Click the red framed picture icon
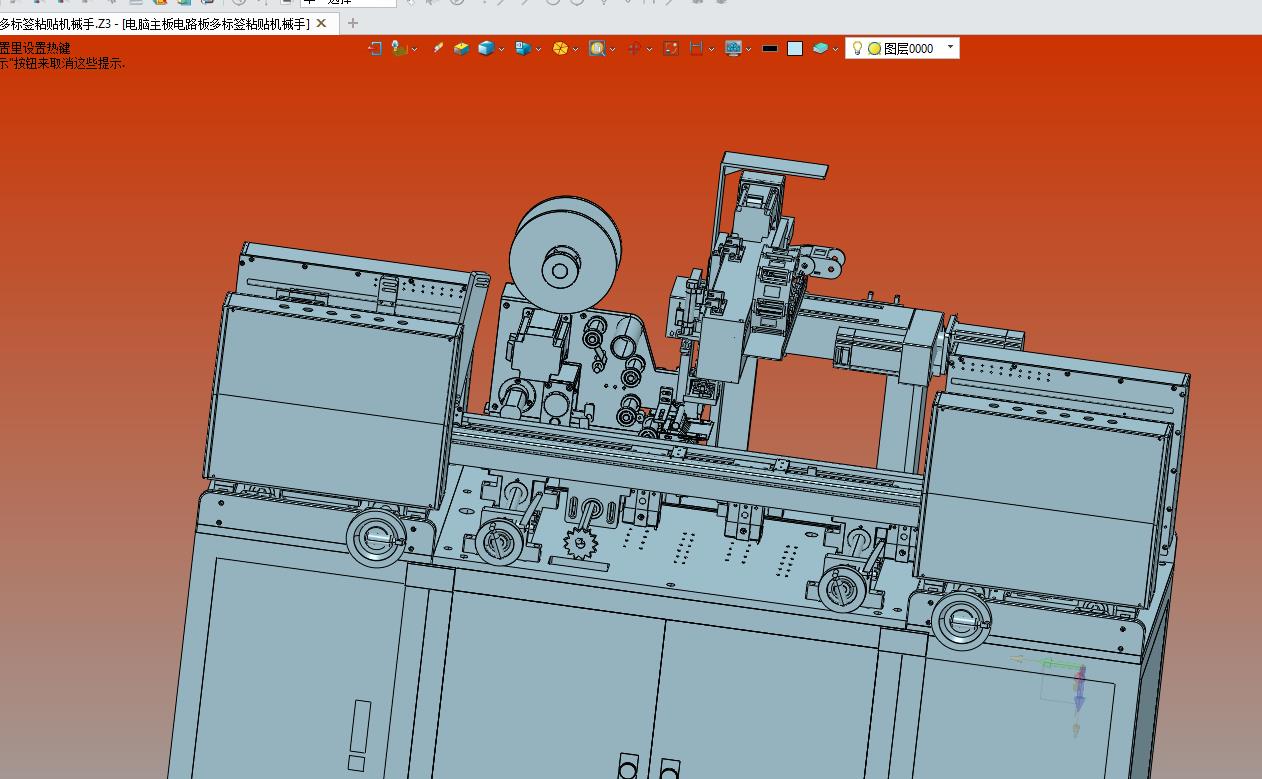Image resolution: width=1262 pixels, height=779 pixels. click(x=671, y=48)
